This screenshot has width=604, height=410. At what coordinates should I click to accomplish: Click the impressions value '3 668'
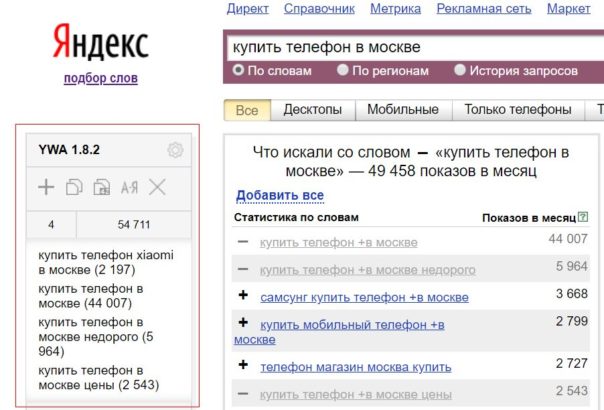572,294
